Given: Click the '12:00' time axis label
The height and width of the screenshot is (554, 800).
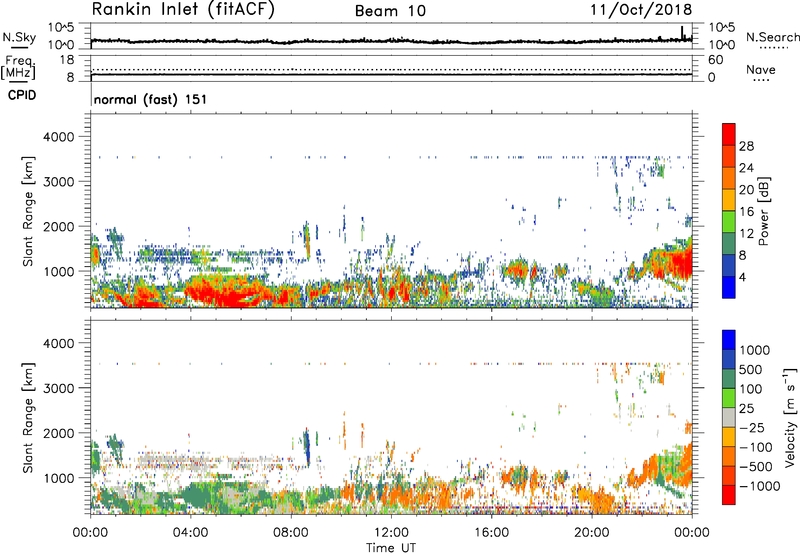Looking at the screenshot, I should tap(391, 533).
